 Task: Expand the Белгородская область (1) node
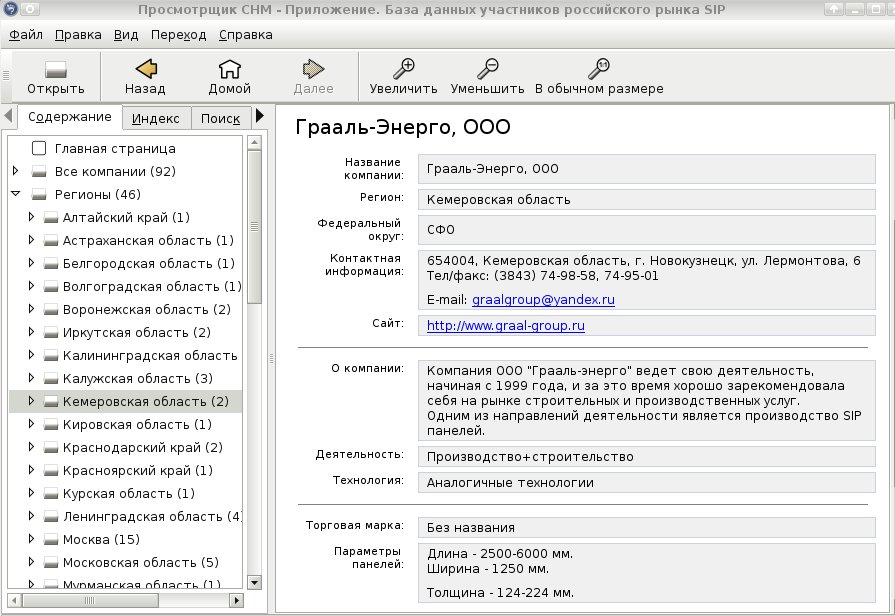(x=31, y=263)
